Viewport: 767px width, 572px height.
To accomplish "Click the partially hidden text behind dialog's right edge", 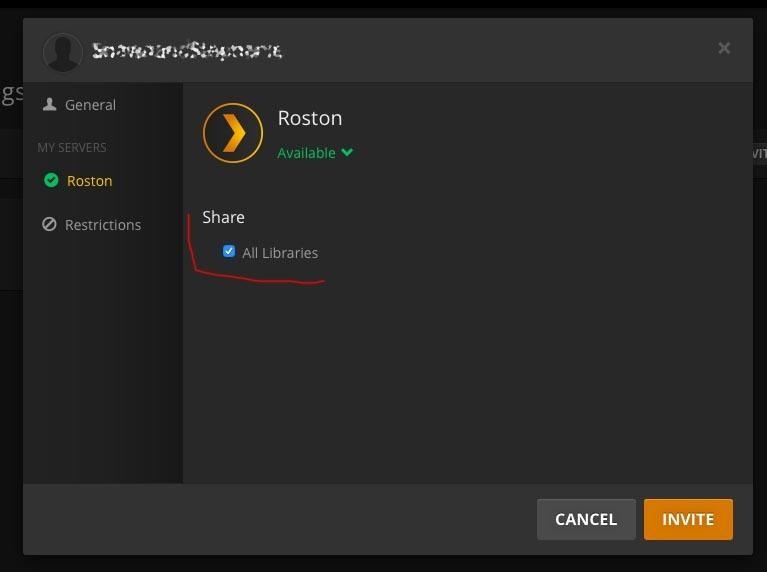I will coord(759,154).
